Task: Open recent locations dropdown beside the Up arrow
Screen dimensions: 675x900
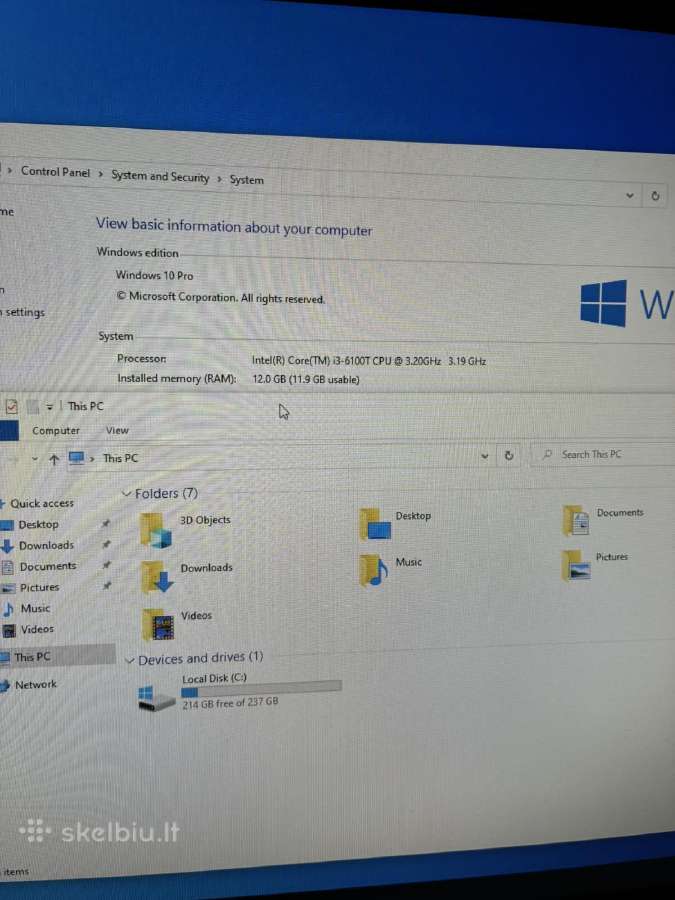Action: pyautogui.click(x=34, y=459)
